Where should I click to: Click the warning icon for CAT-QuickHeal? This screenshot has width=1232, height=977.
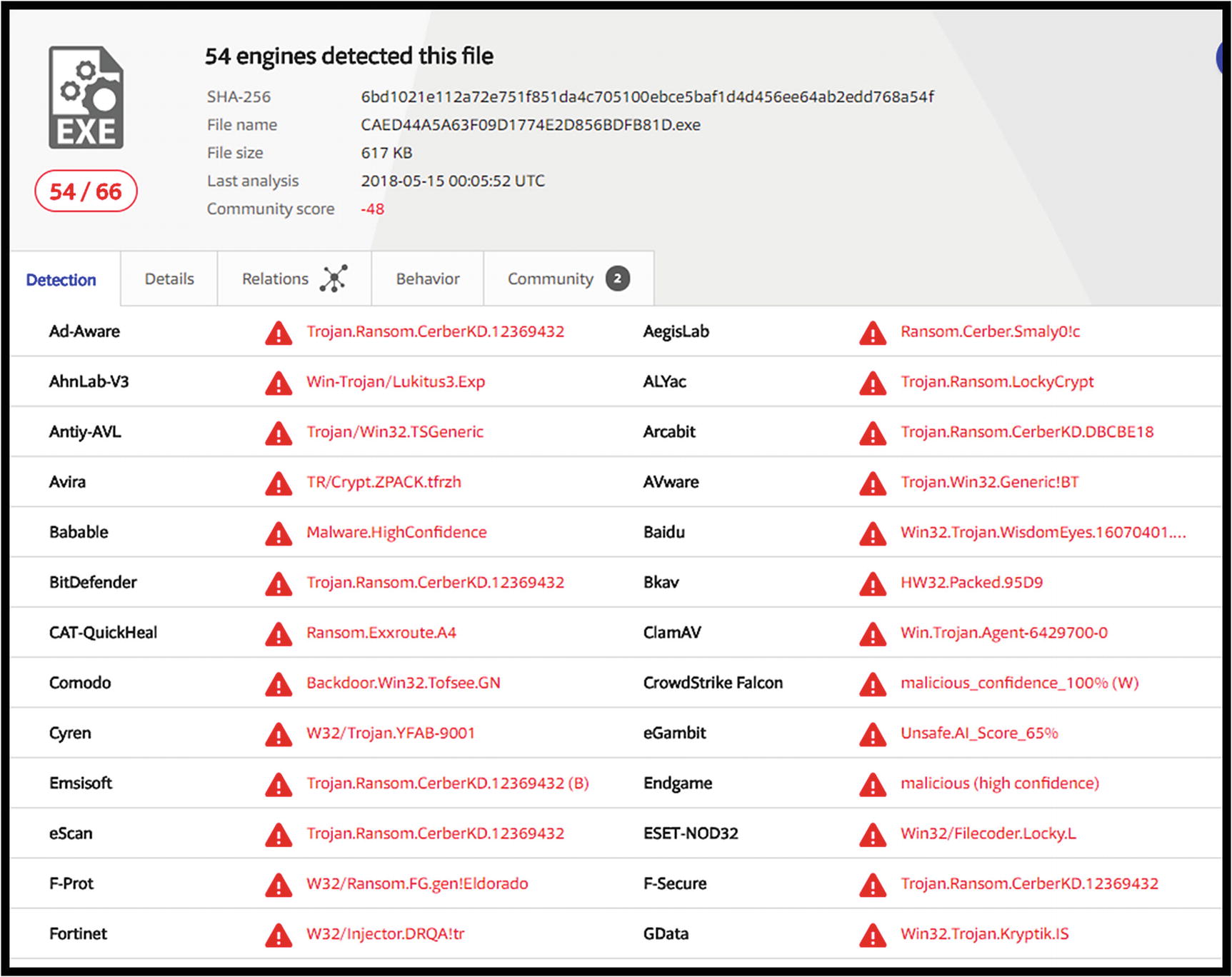[x=279, y=633]
